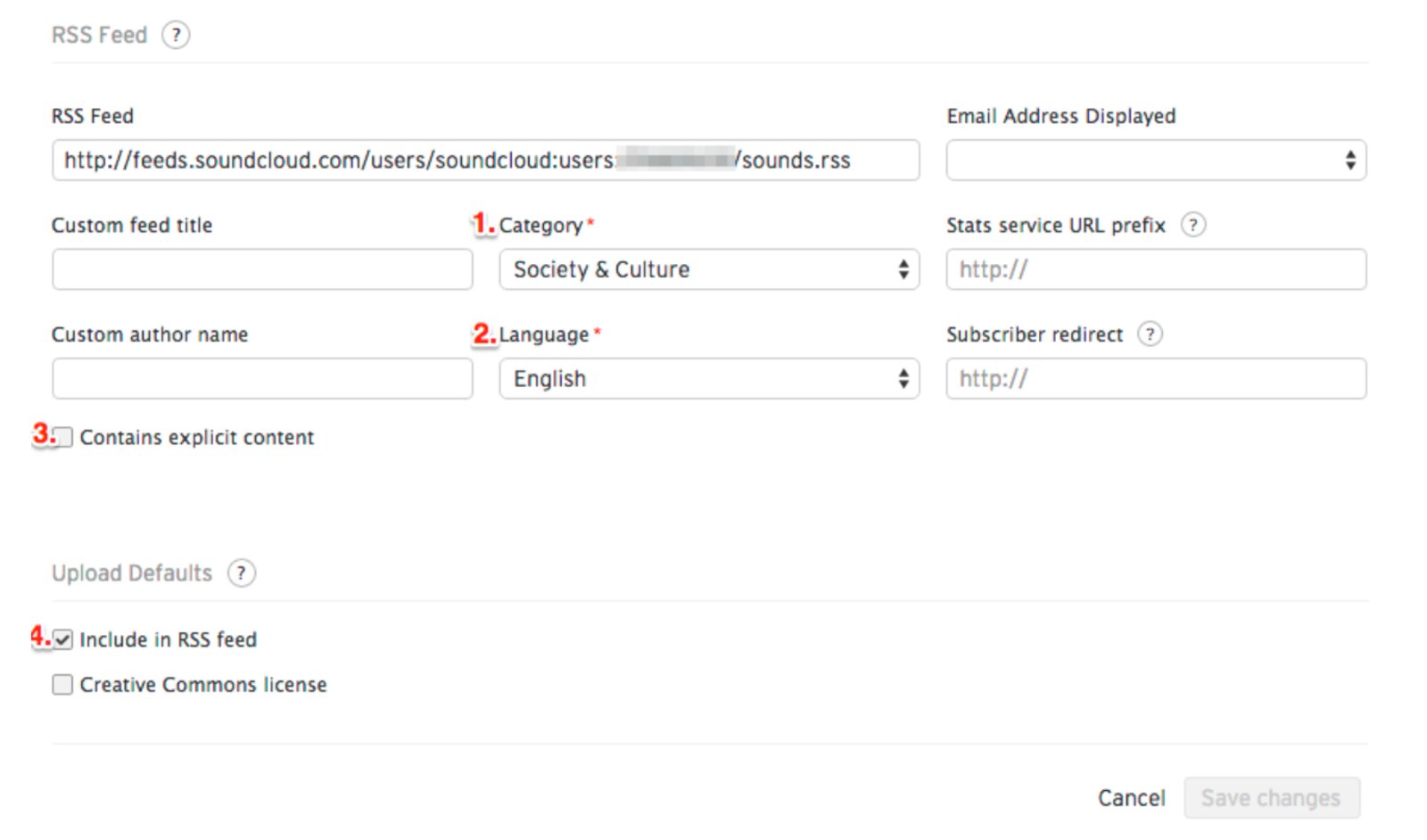This screenshot has height=840, width=1427.
Task: Uncheck the Include in RSS feed checkbox
Action: 62,639
